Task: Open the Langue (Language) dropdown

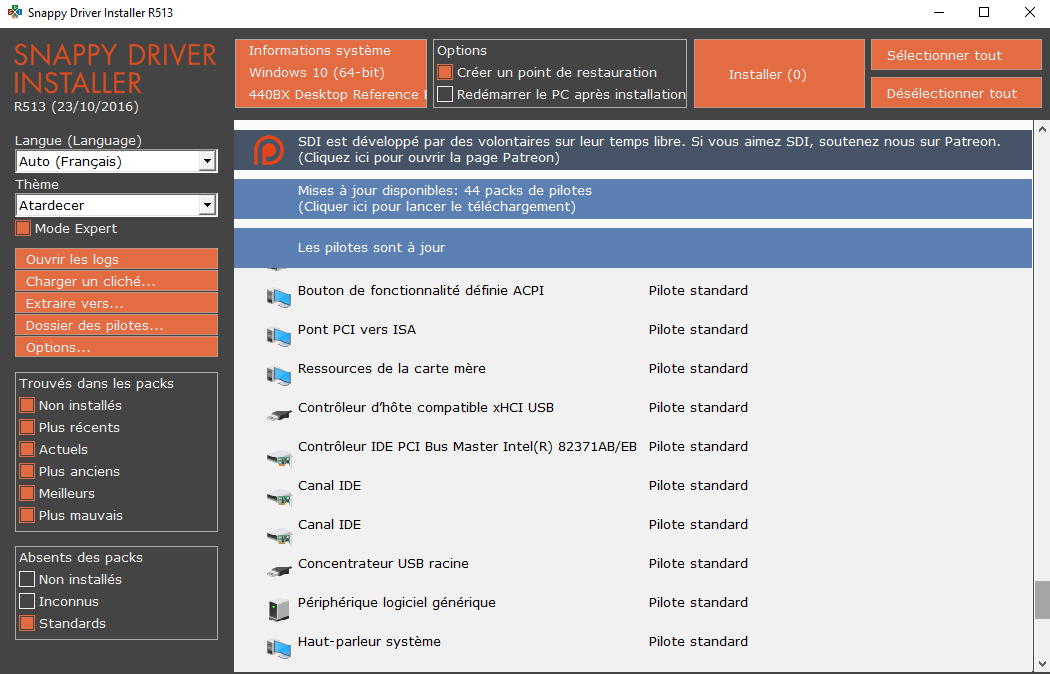Action: [117, 161]
